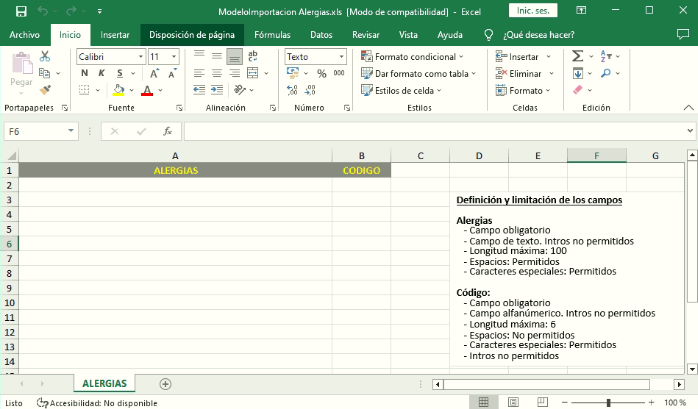Click the insert function fx icon
698x409 pixels.
pyautogui.click(x=167, y=131)
